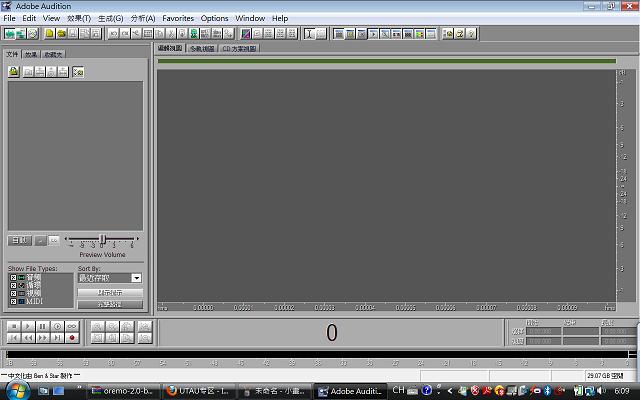Switch to the CD 方案视图 tab
640x400 pixels.
(239, 49)
